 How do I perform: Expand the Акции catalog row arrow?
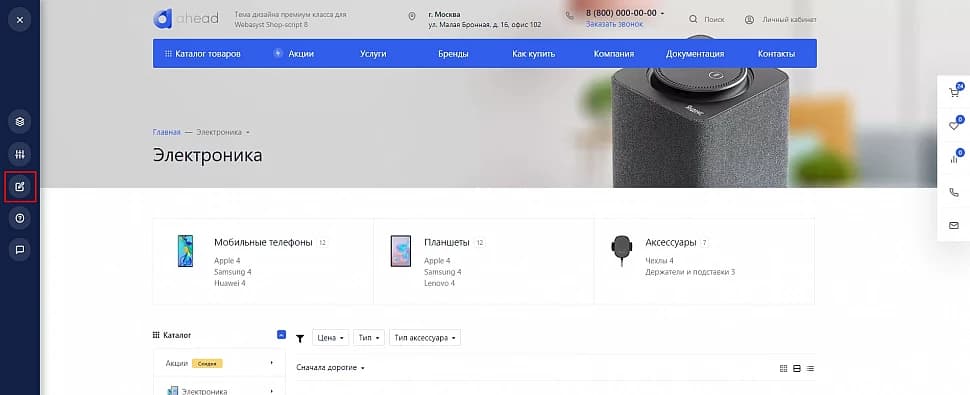click(272, 363)
